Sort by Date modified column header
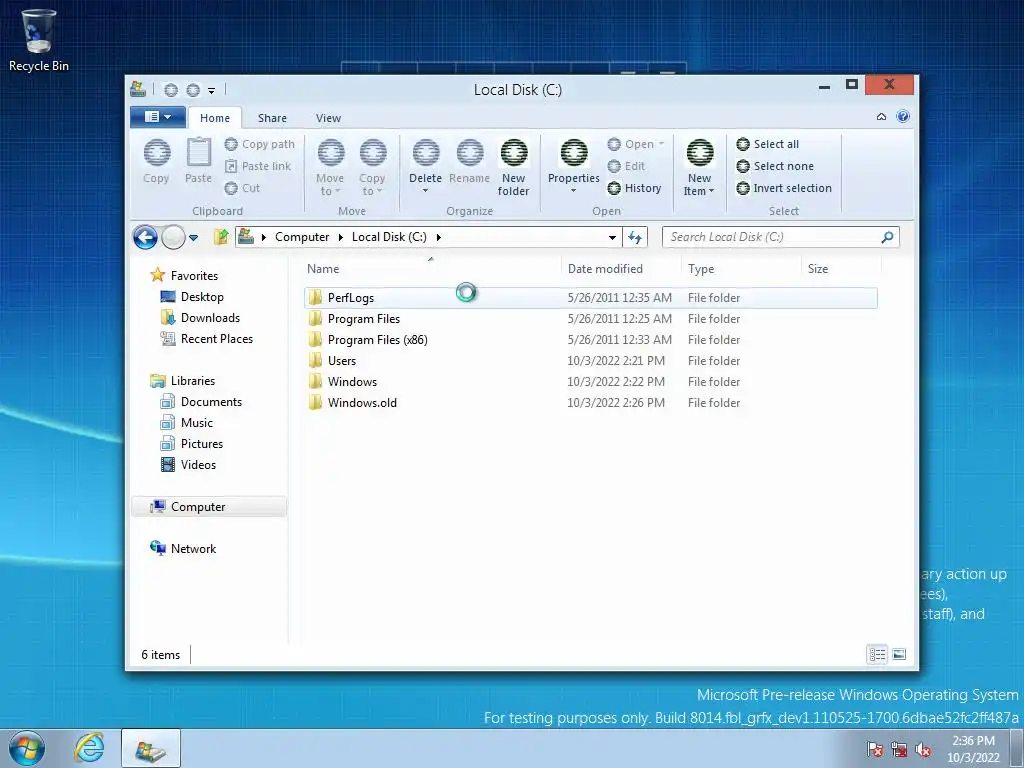The height and width of the screenshot is (768, 1024). [x=621, y=269]
